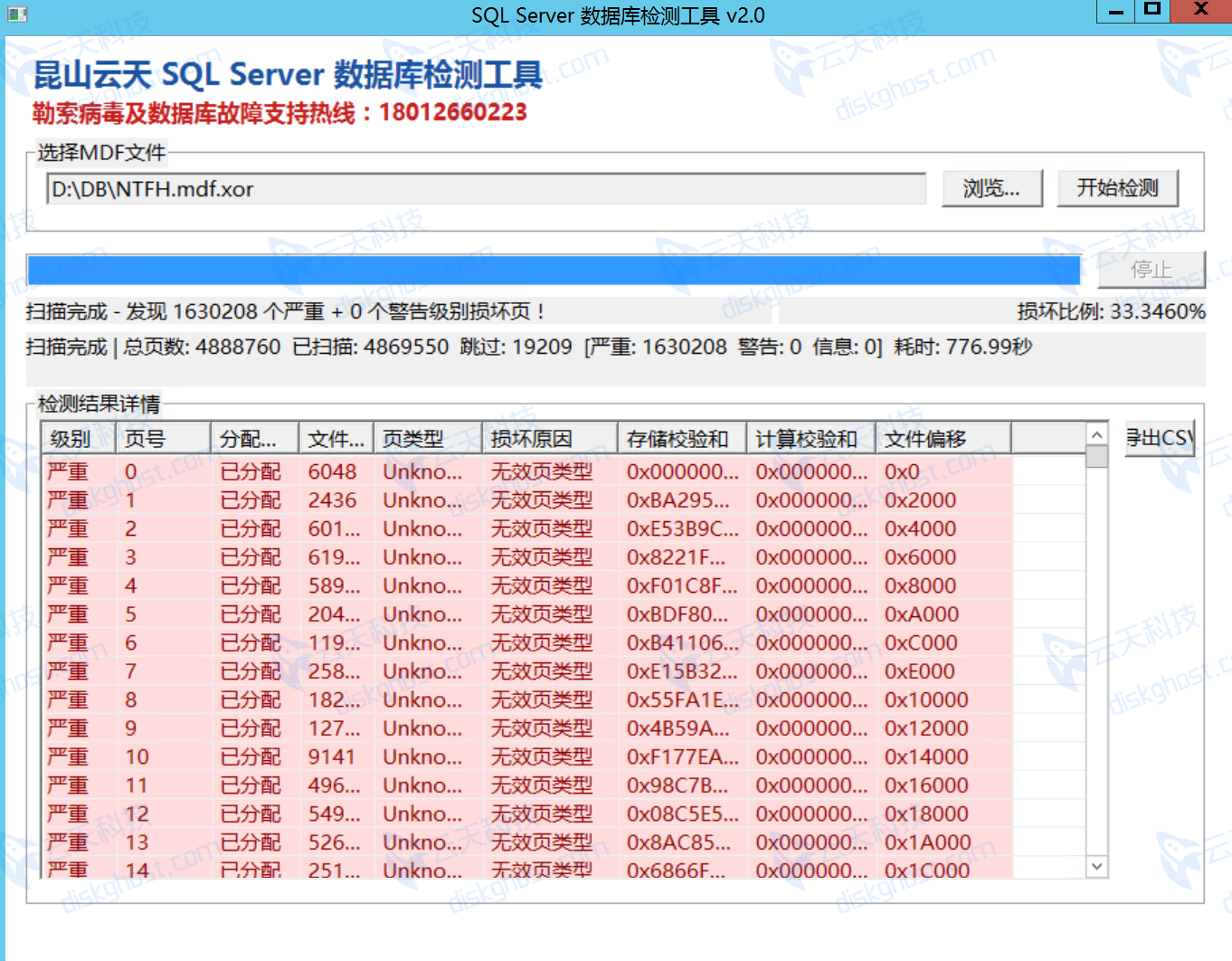
Task: Sort by the 分配... column header
Action: [255, 439]
